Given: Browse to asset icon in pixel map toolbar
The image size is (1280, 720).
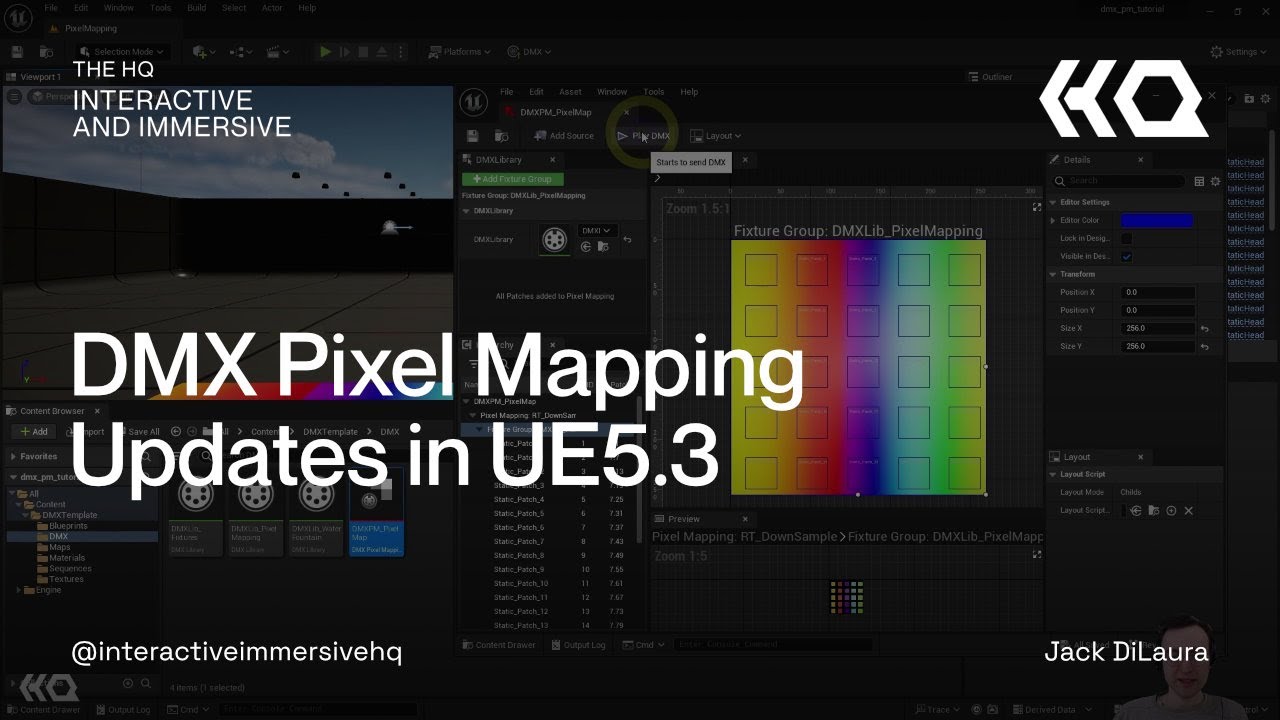Looking at the screenshot, I should (x=501, y=136).
